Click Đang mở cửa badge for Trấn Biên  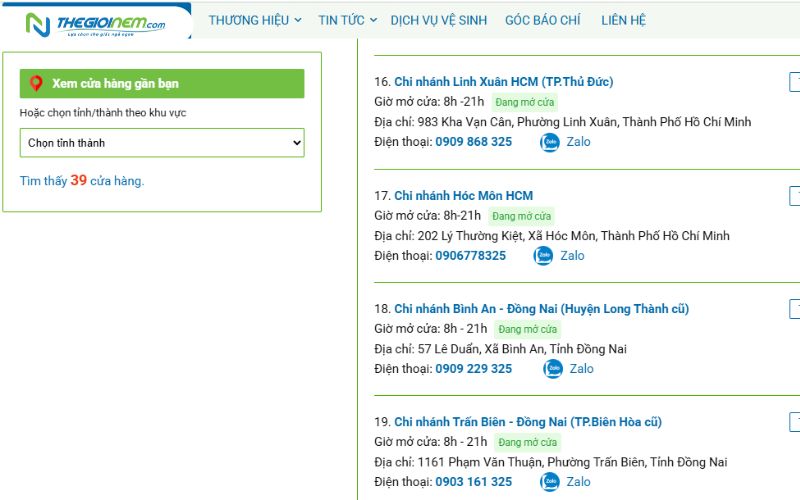coord(528,442)
